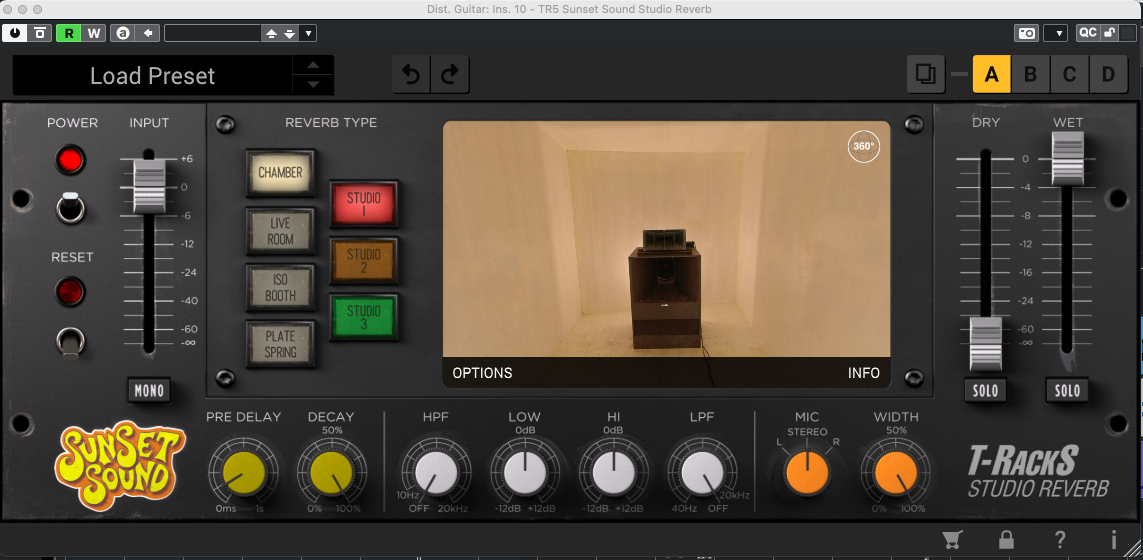Click the padlock authorization icon
1143x560 pixels.
(1007, 540)
